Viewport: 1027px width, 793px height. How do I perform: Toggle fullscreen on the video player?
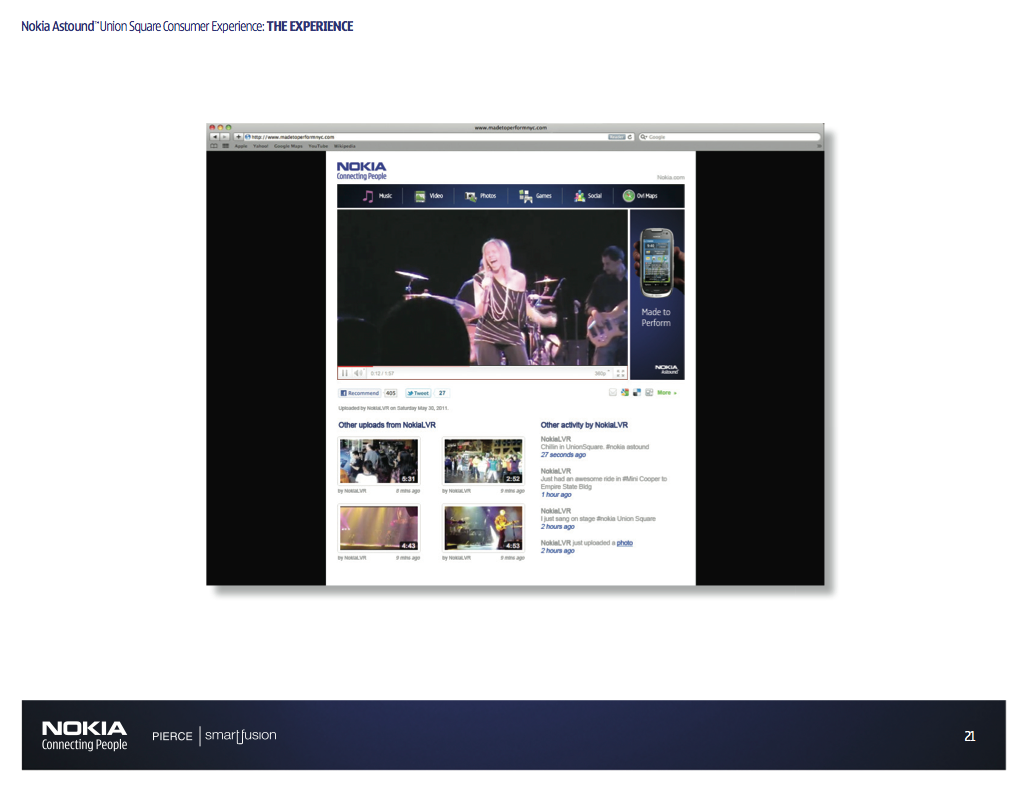(x=620, y=373)
